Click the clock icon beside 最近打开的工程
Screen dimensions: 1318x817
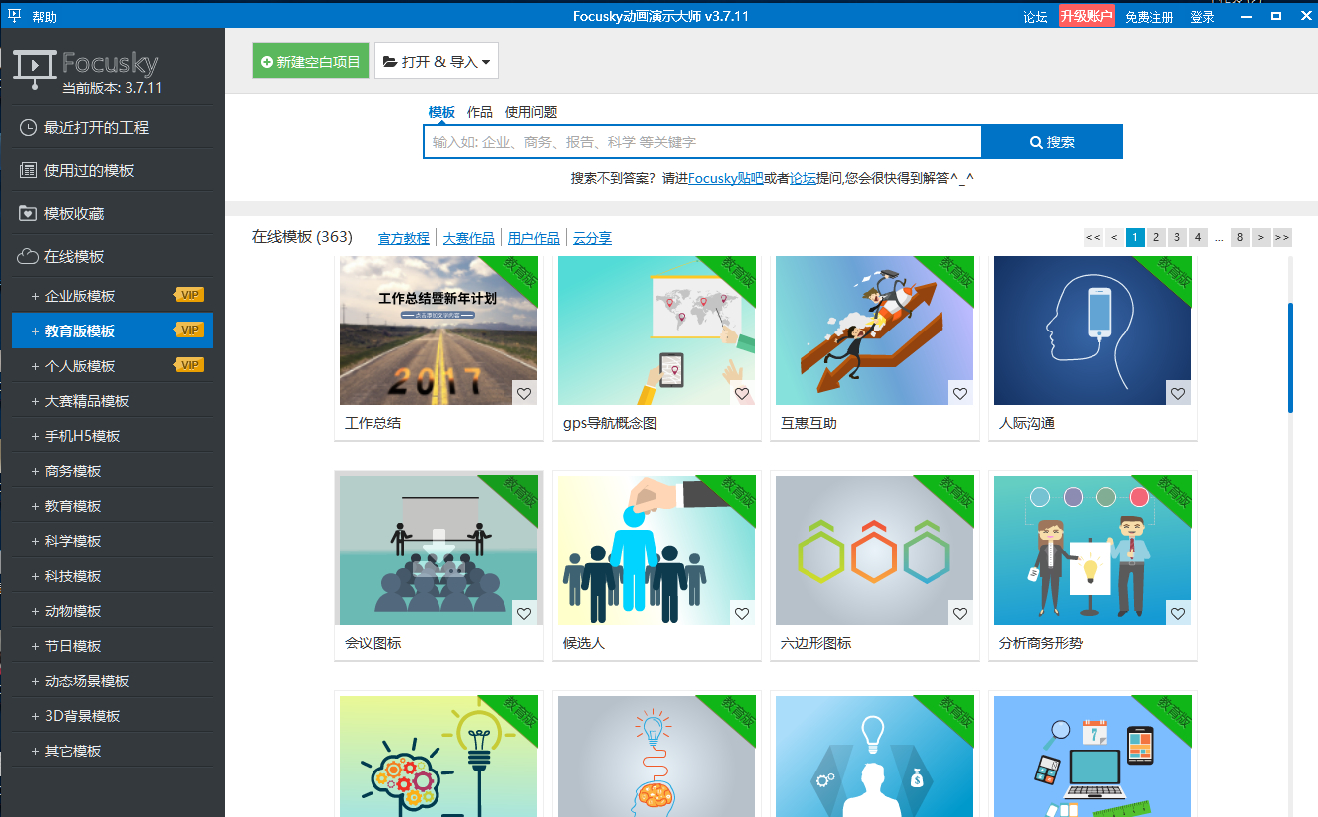[28, 127]
